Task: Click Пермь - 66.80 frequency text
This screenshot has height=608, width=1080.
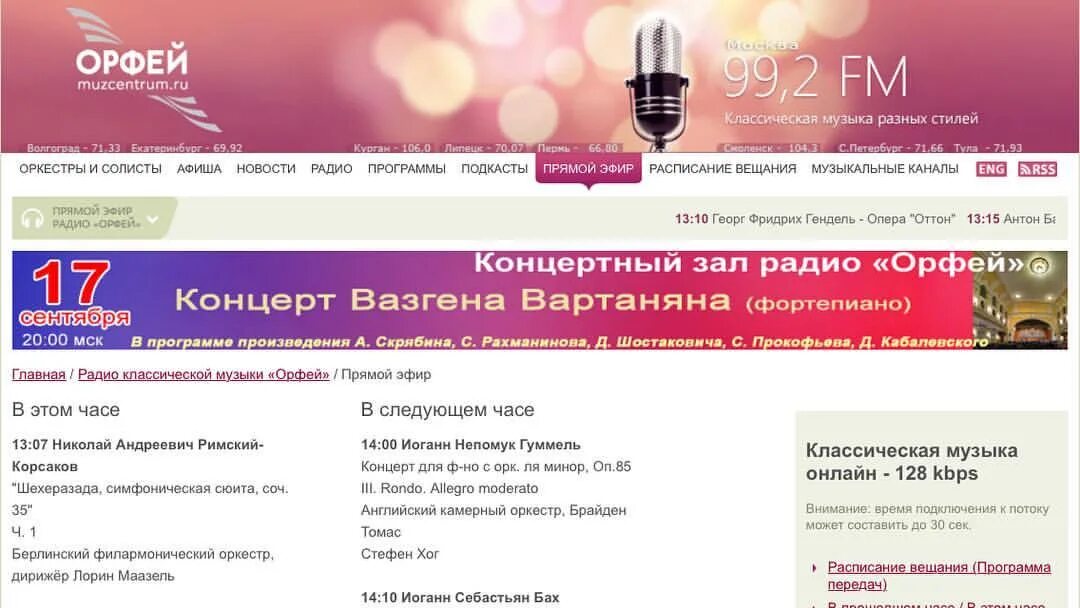Action: pos(577,148)
